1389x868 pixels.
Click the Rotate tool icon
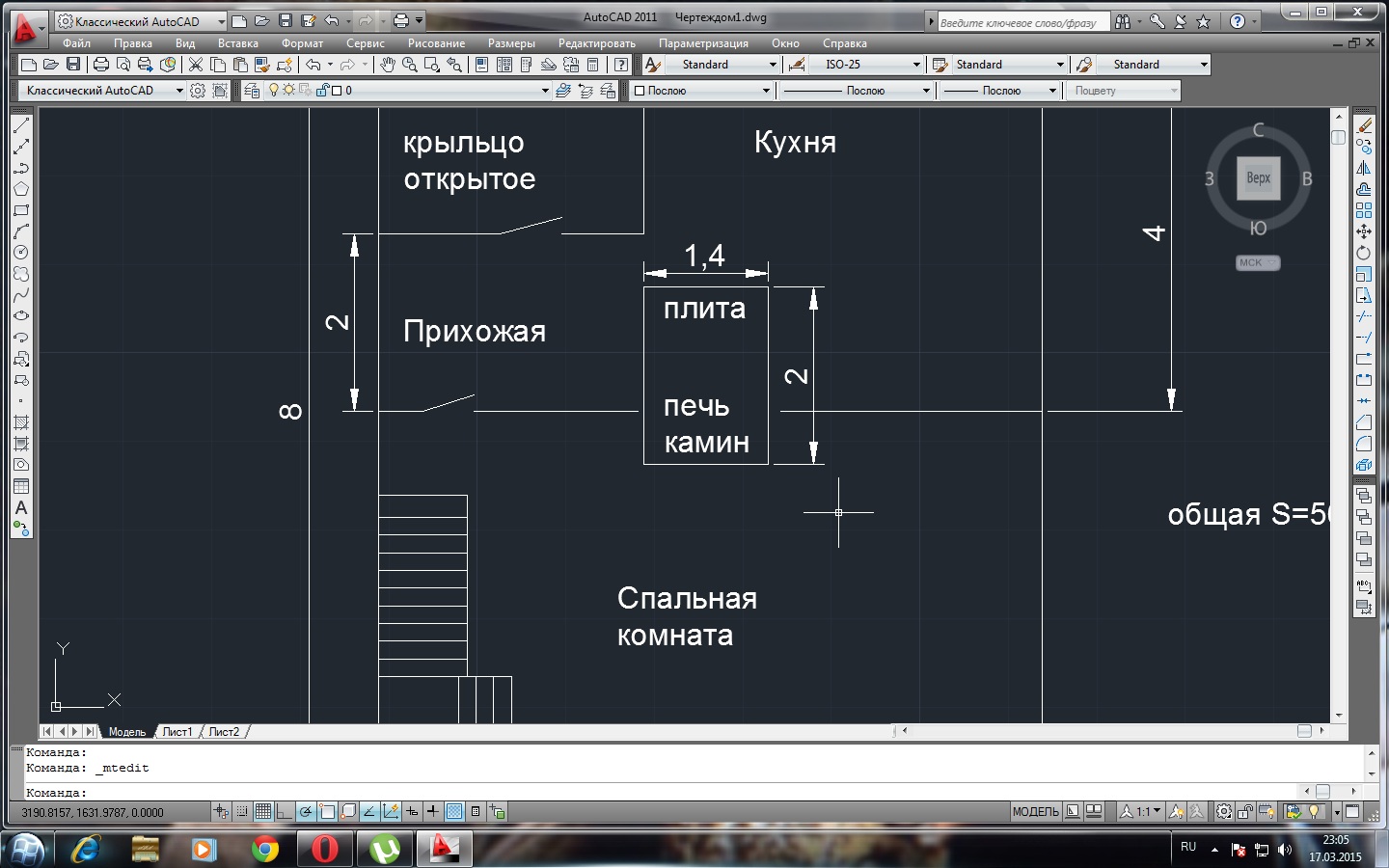tap(1364, 253)
